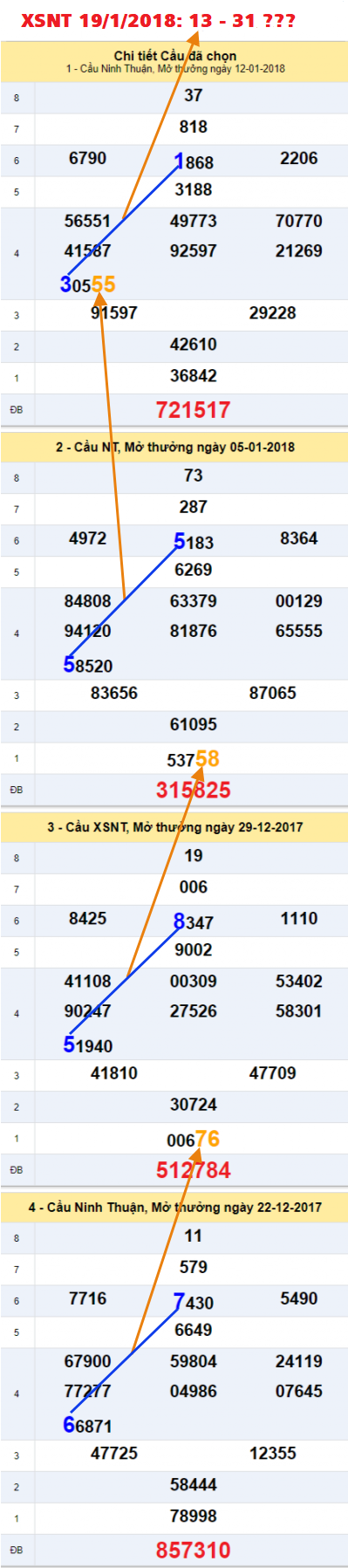Click the number 2206
Screen dimensions: 348x1568
point(299,158)
